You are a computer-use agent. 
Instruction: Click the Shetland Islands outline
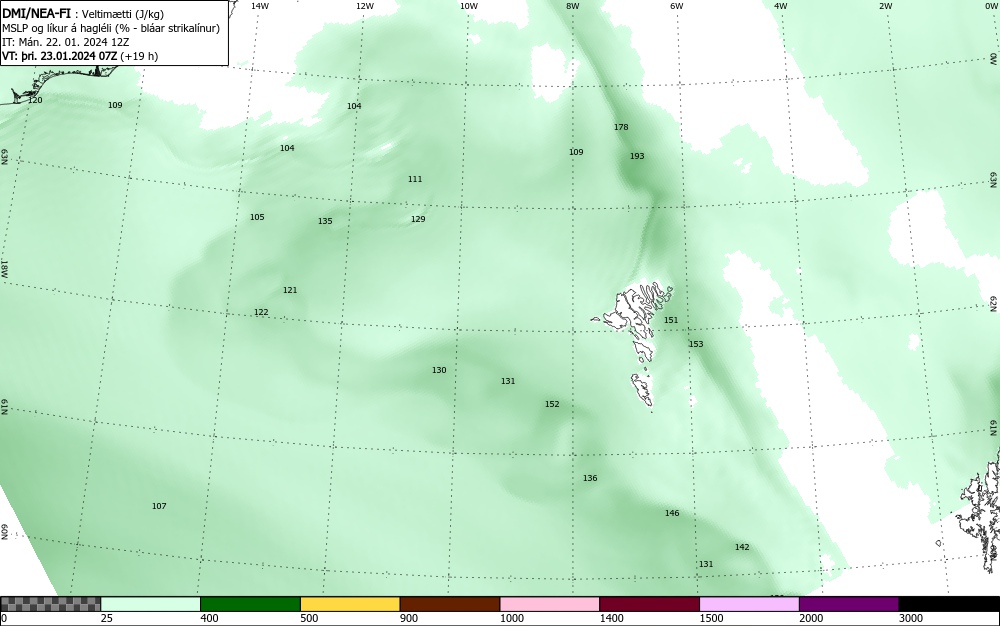(x=979, y=511)
